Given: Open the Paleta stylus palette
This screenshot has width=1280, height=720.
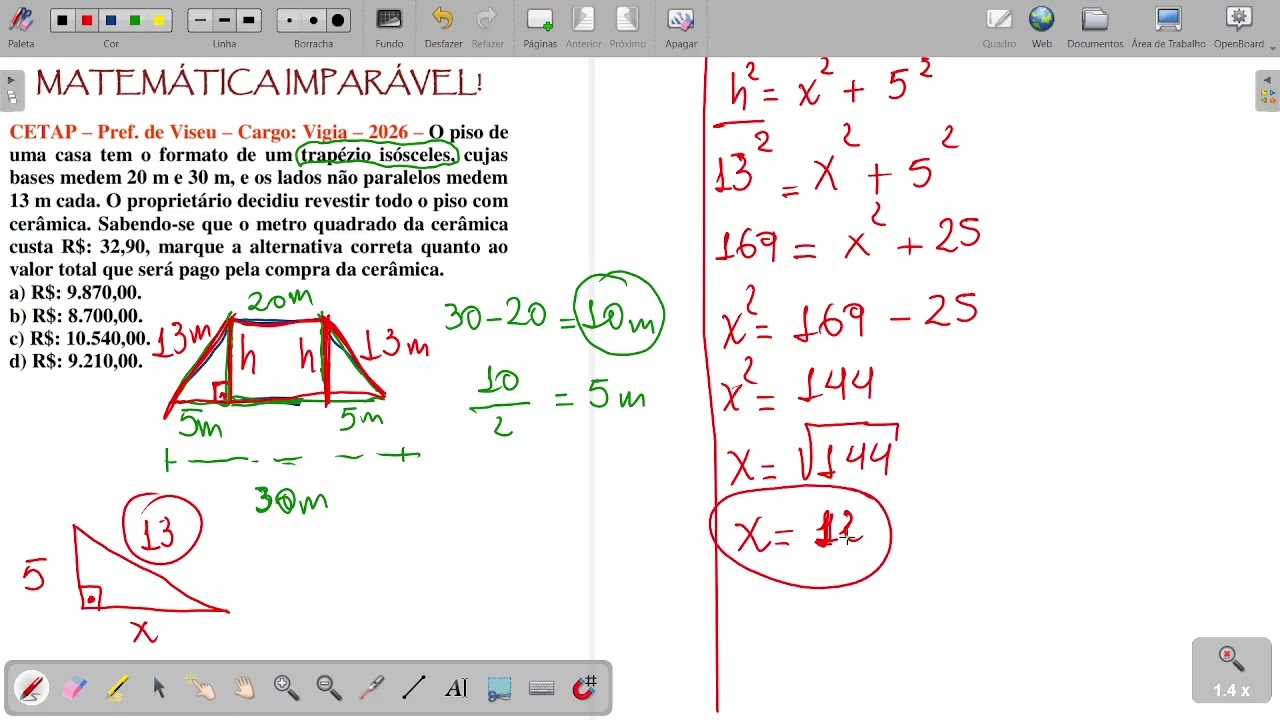Looking at the screenshot, I should point(20,27).
